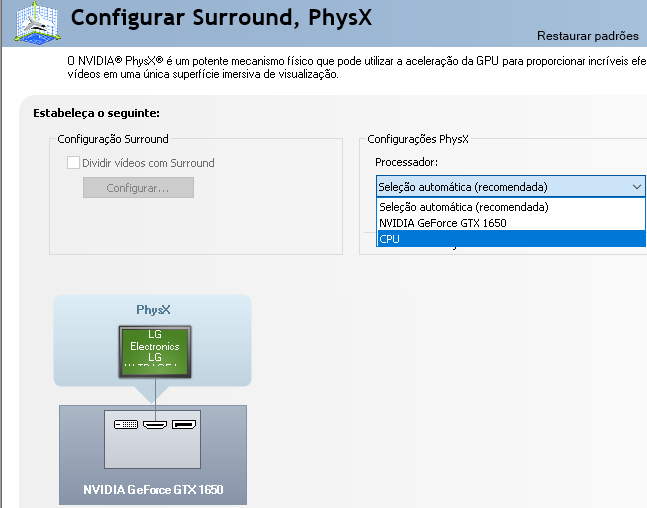
Task: Click the Configurações PhysX group label
Action: [x=418, y=139]
